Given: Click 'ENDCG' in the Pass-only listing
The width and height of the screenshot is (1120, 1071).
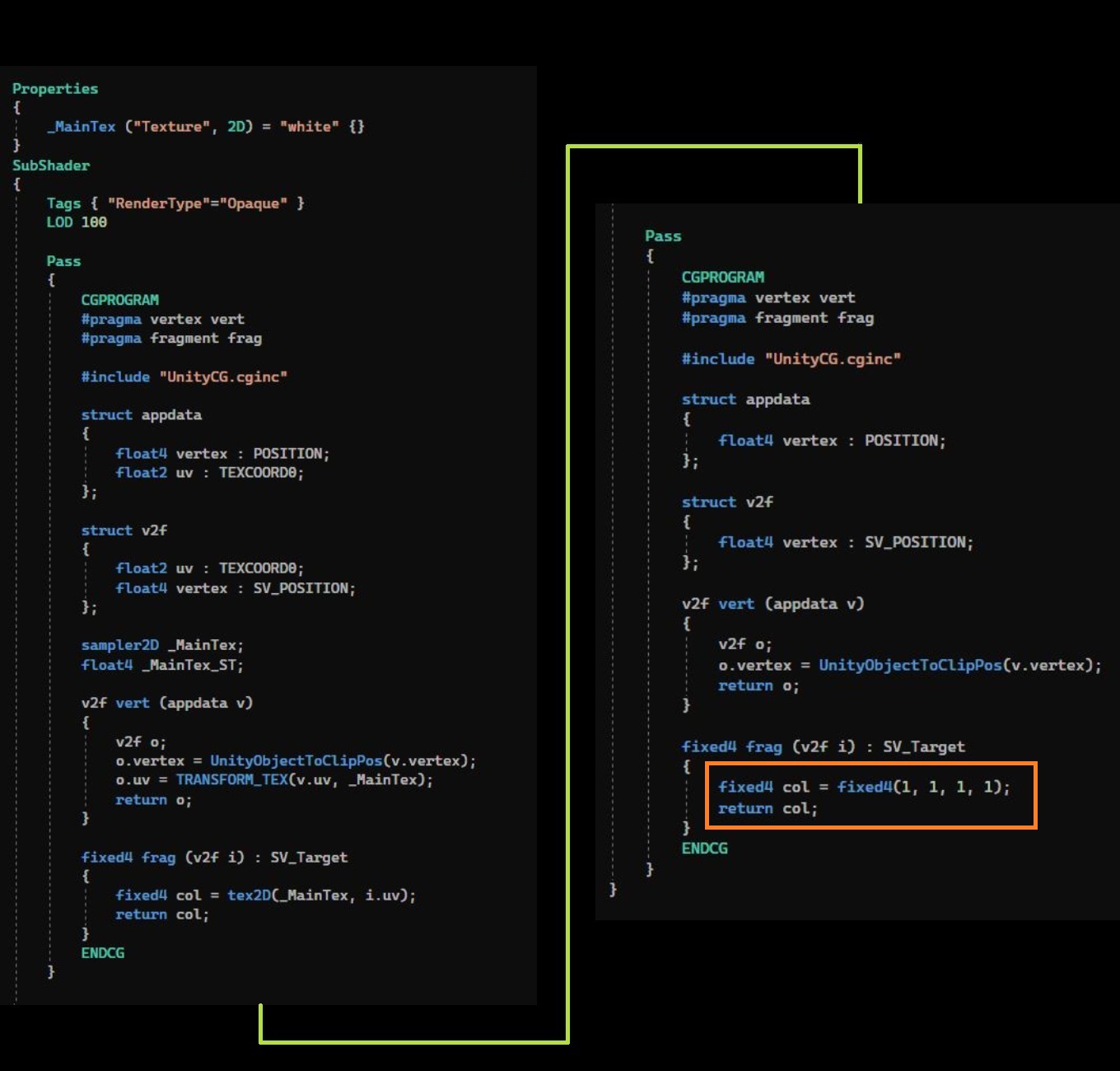Looking at the screenshot, I should pos(705,848).
